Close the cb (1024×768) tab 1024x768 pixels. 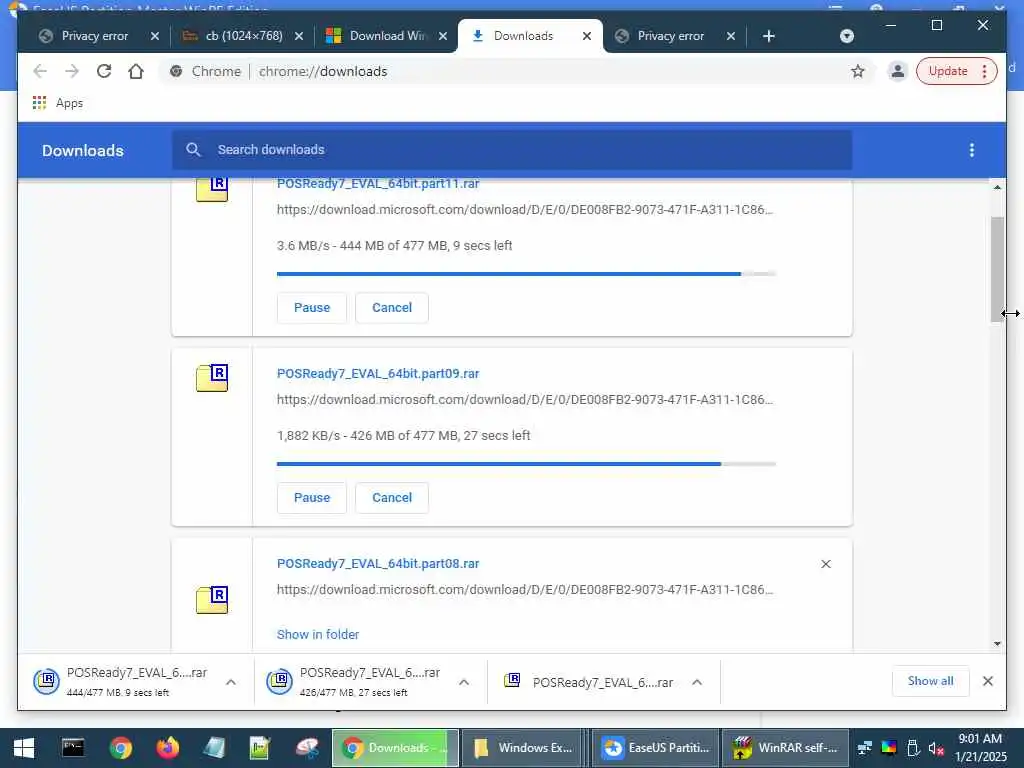(298, 36)
